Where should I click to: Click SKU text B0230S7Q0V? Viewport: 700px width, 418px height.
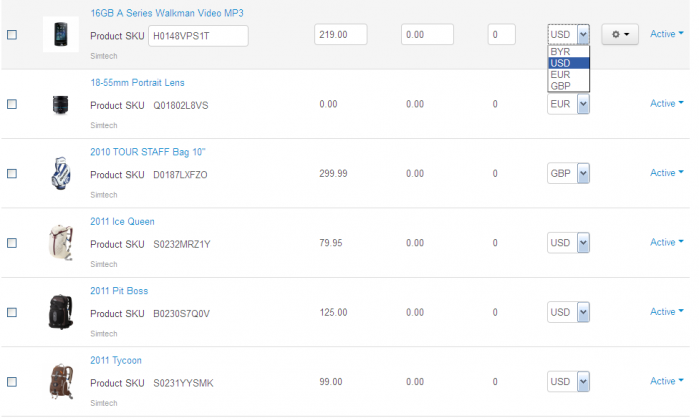click(x=181, y=314)
